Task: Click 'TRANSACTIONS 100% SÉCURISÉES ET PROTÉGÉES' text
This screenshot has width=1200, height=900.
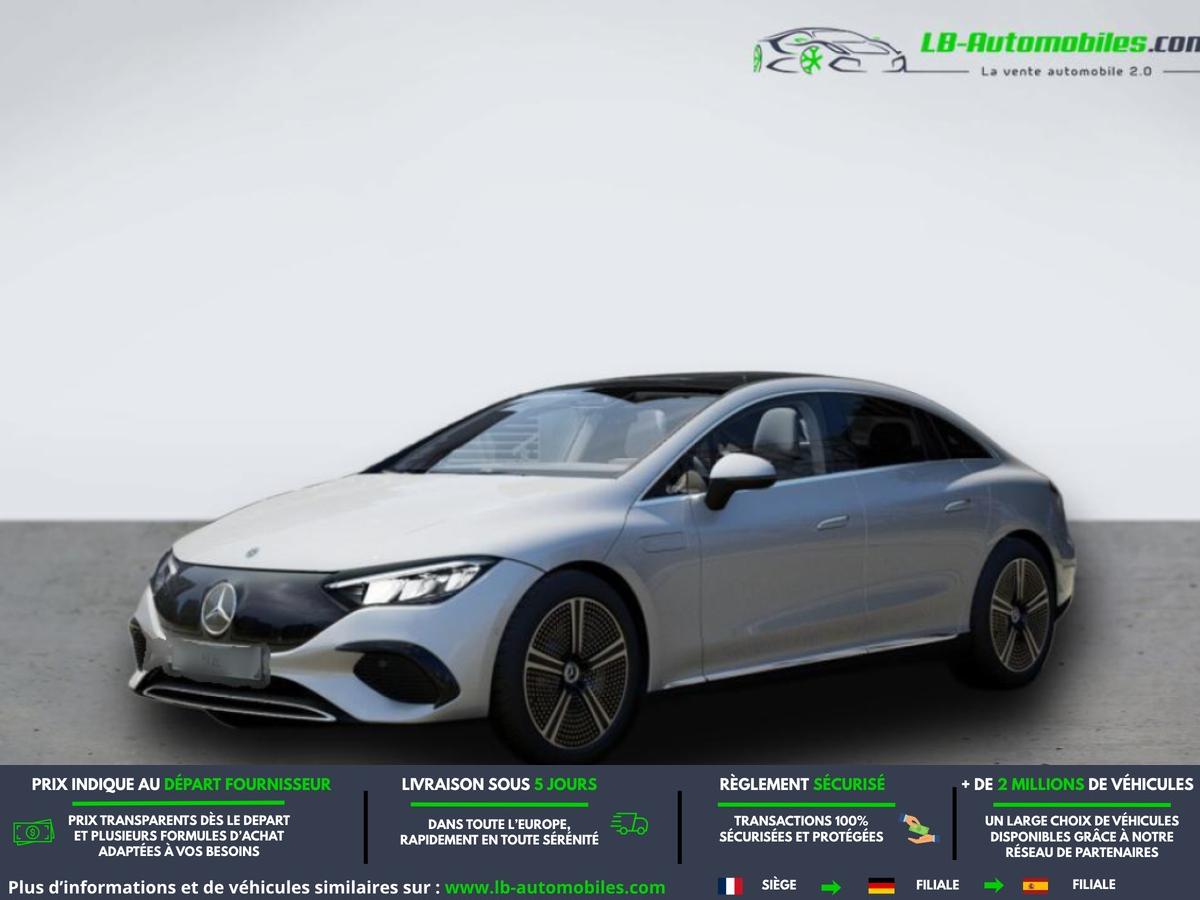Action: [801, 828]
